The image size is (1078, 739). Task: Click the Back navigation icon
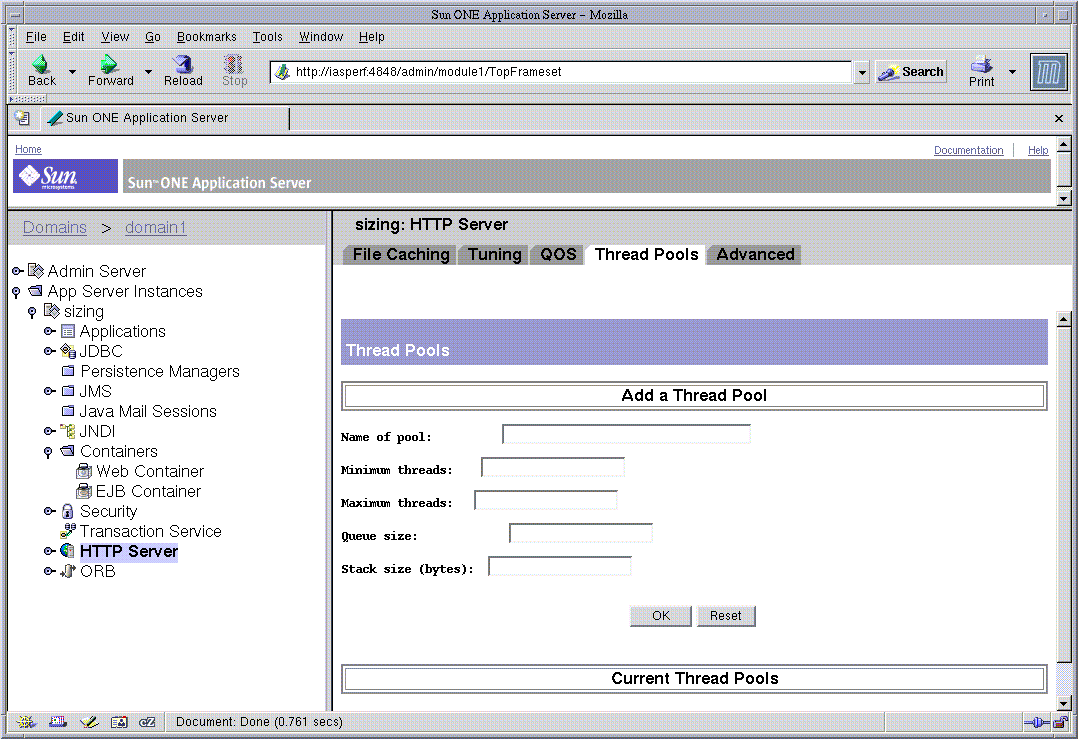tap(41, 64)
